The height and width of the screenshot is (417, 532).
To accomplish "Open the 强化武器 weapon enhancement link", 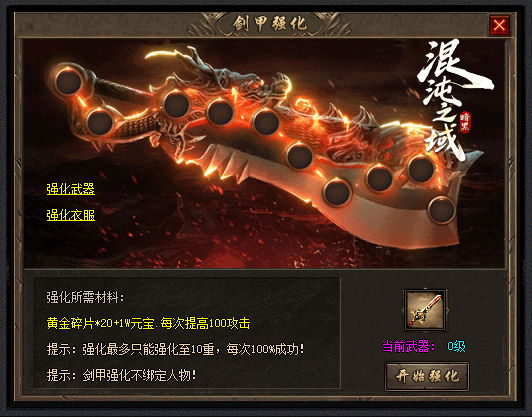I will [x=71, y=189].
